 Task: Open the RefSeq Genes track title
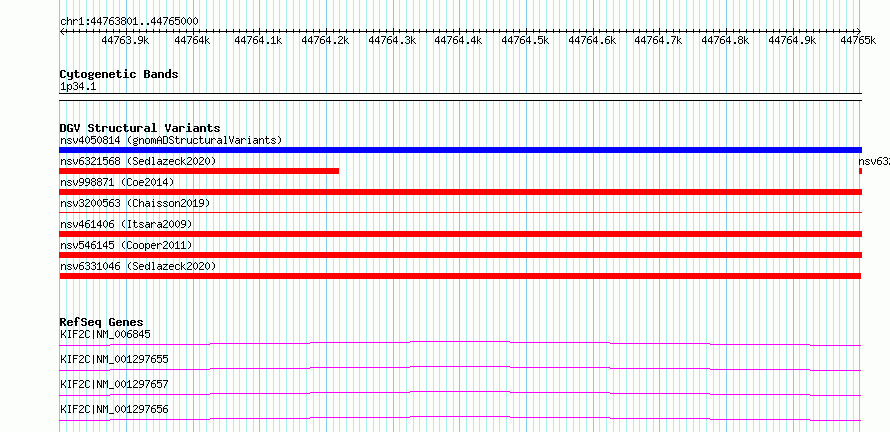101,322
